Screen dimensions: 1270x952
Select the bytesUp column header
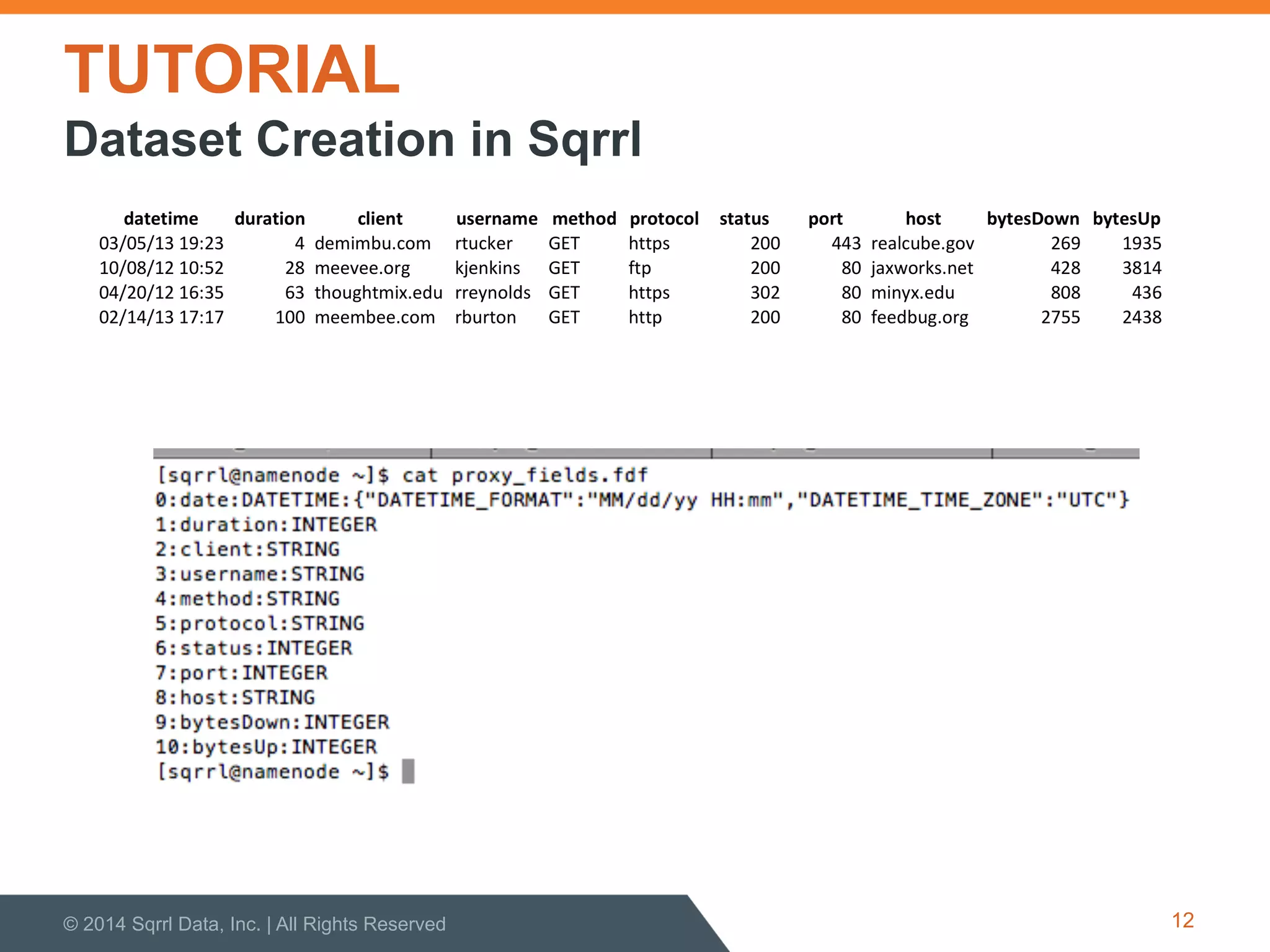[x=1126, y=219]
